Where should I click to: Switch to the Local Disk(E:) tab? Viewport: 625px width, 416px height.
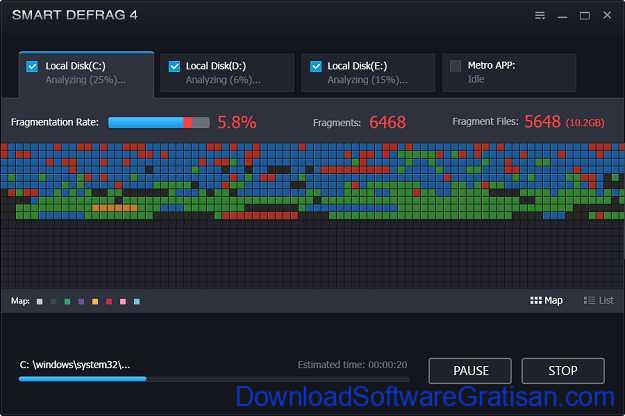[368, 73]
